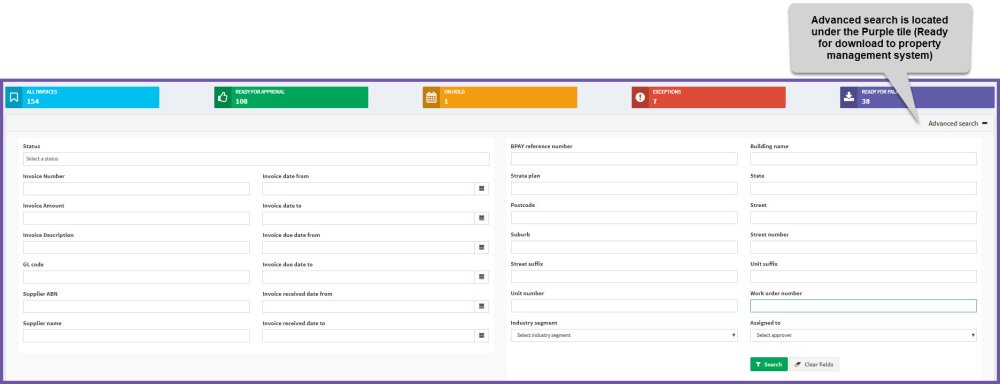The height and width of the screenshot is (384, 1000).
Task: Open the purple Ready for Payment tile
Action: 917,98
